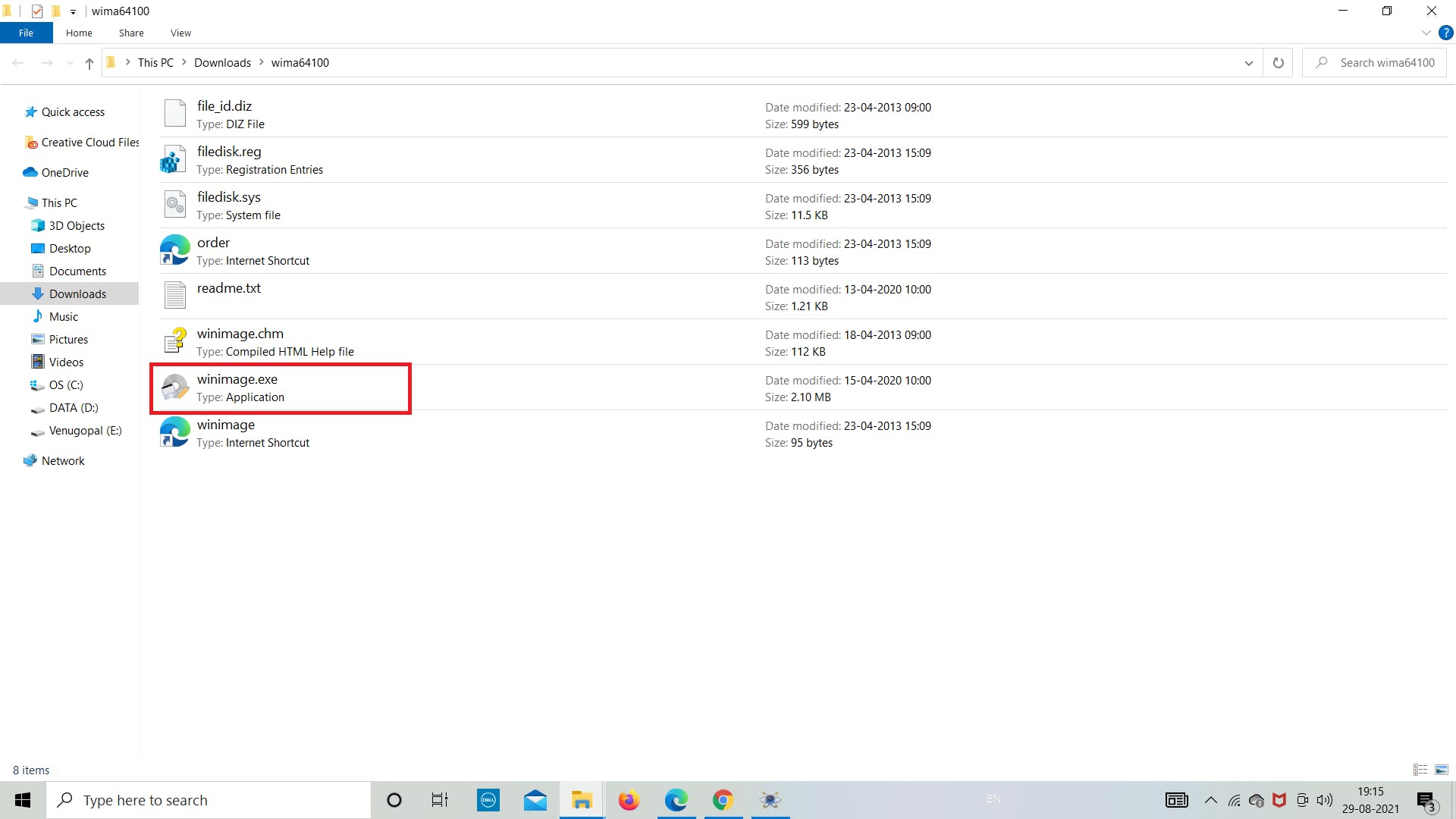This screenshot has width=1456, height=819.
Task: Open the volume speaker tray icon
Action: coord(1325,800)
